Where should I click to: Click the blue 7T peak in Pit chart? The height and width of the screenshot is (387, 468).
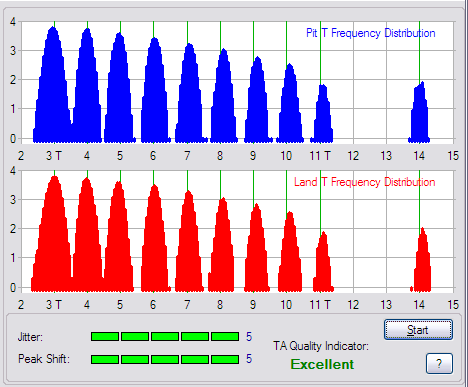[x=190, y=93]
